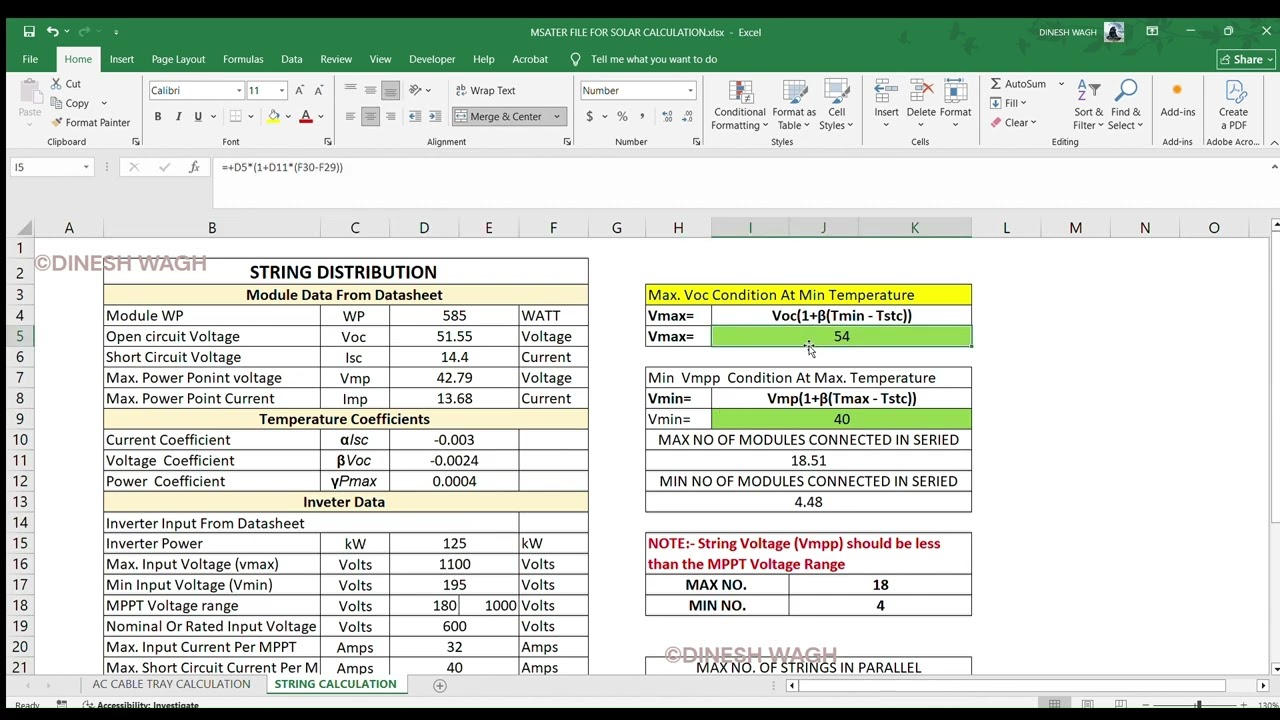
Task: Open Conditional Formatting options
Action: pyautogui.click(x=740, y=105)
